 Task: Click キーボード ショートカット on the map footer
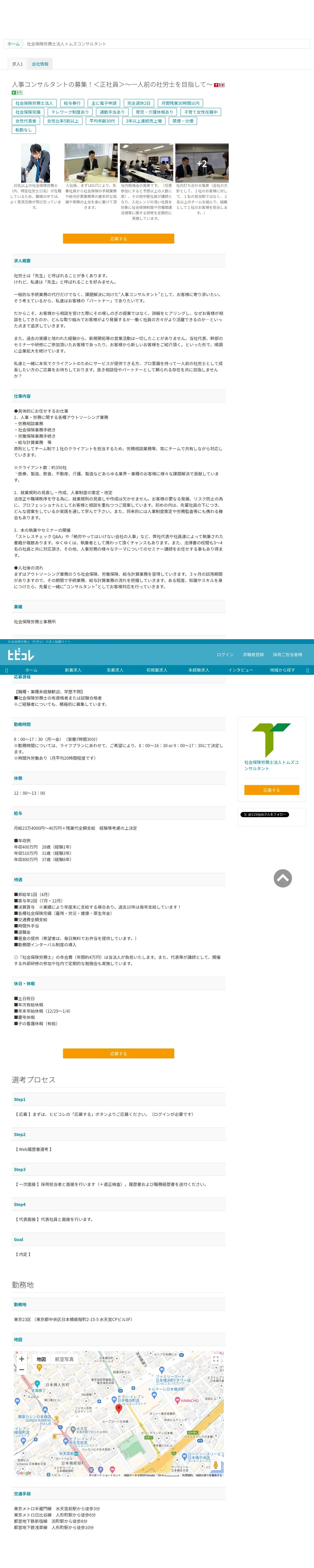[105, 1475]
